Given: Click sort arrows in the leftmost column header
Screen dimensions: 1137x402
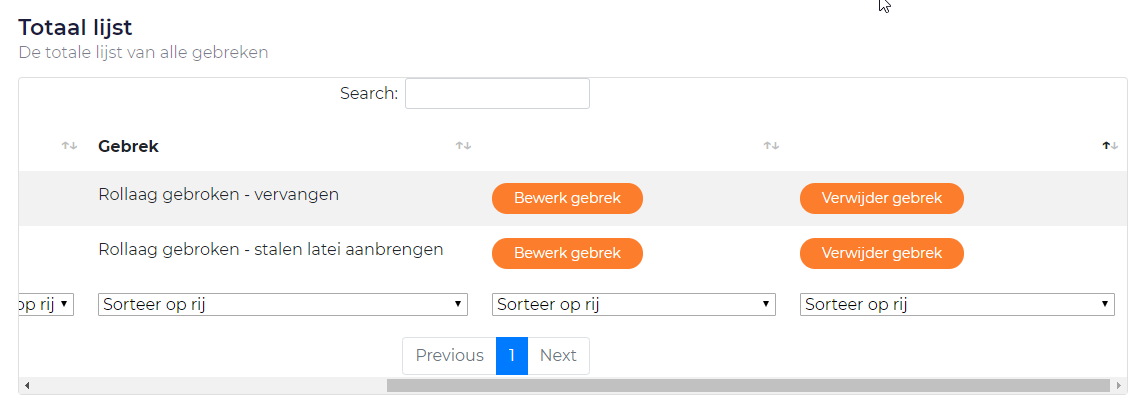Looking at the screenshot, I should [69, 146].
